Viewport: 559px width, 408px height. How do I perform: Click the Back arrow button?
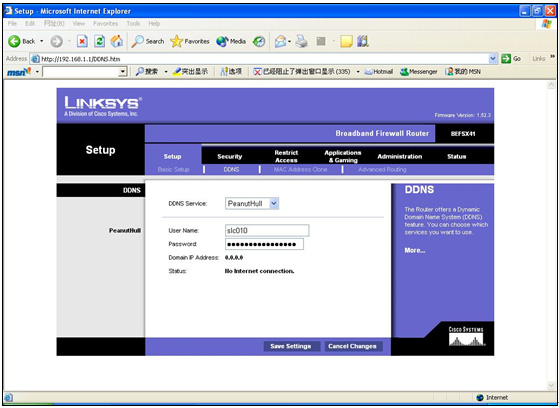(21, 42)
